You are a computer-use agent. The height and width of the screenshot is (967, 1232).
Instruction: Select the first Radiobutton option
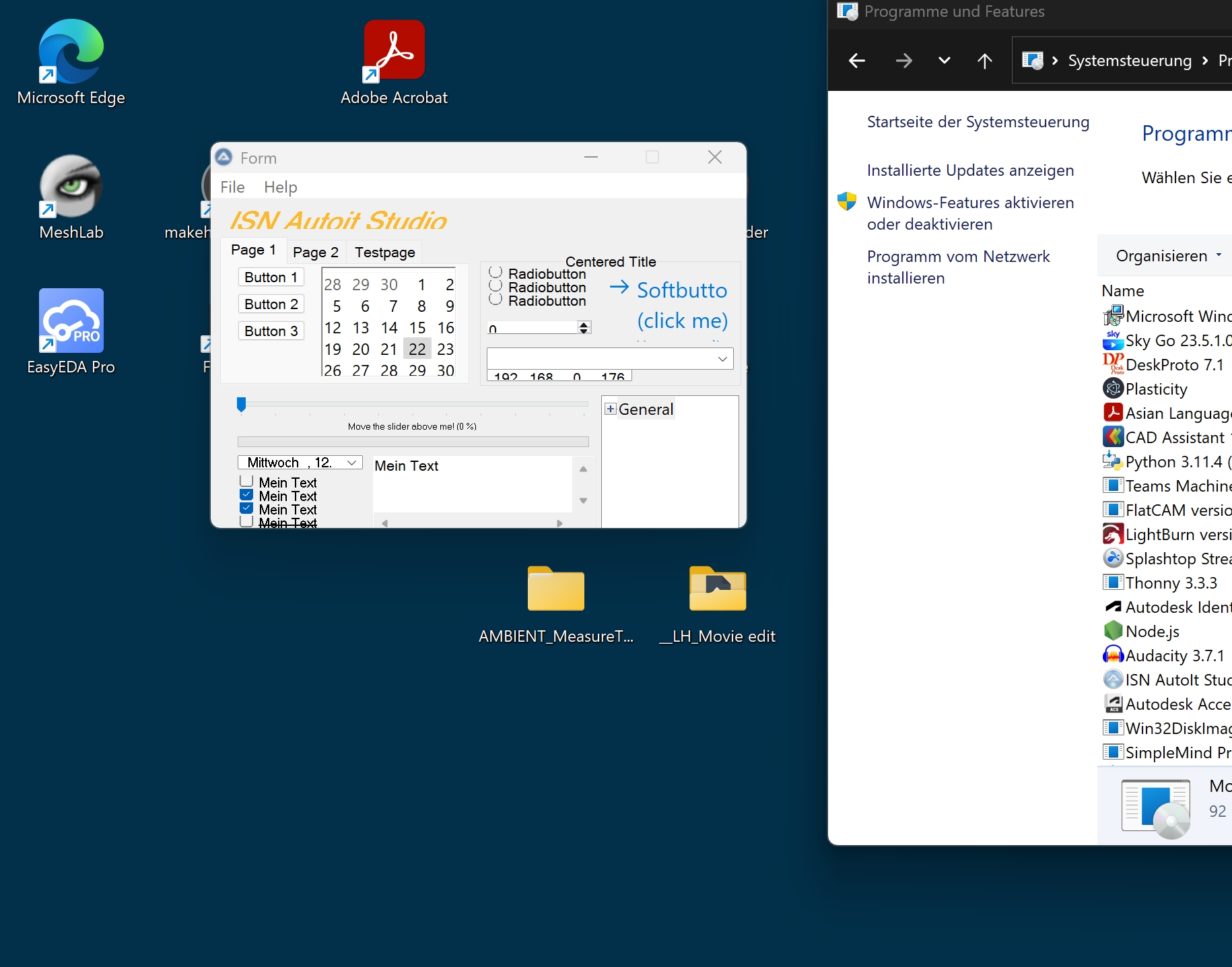tap(495, 272)
